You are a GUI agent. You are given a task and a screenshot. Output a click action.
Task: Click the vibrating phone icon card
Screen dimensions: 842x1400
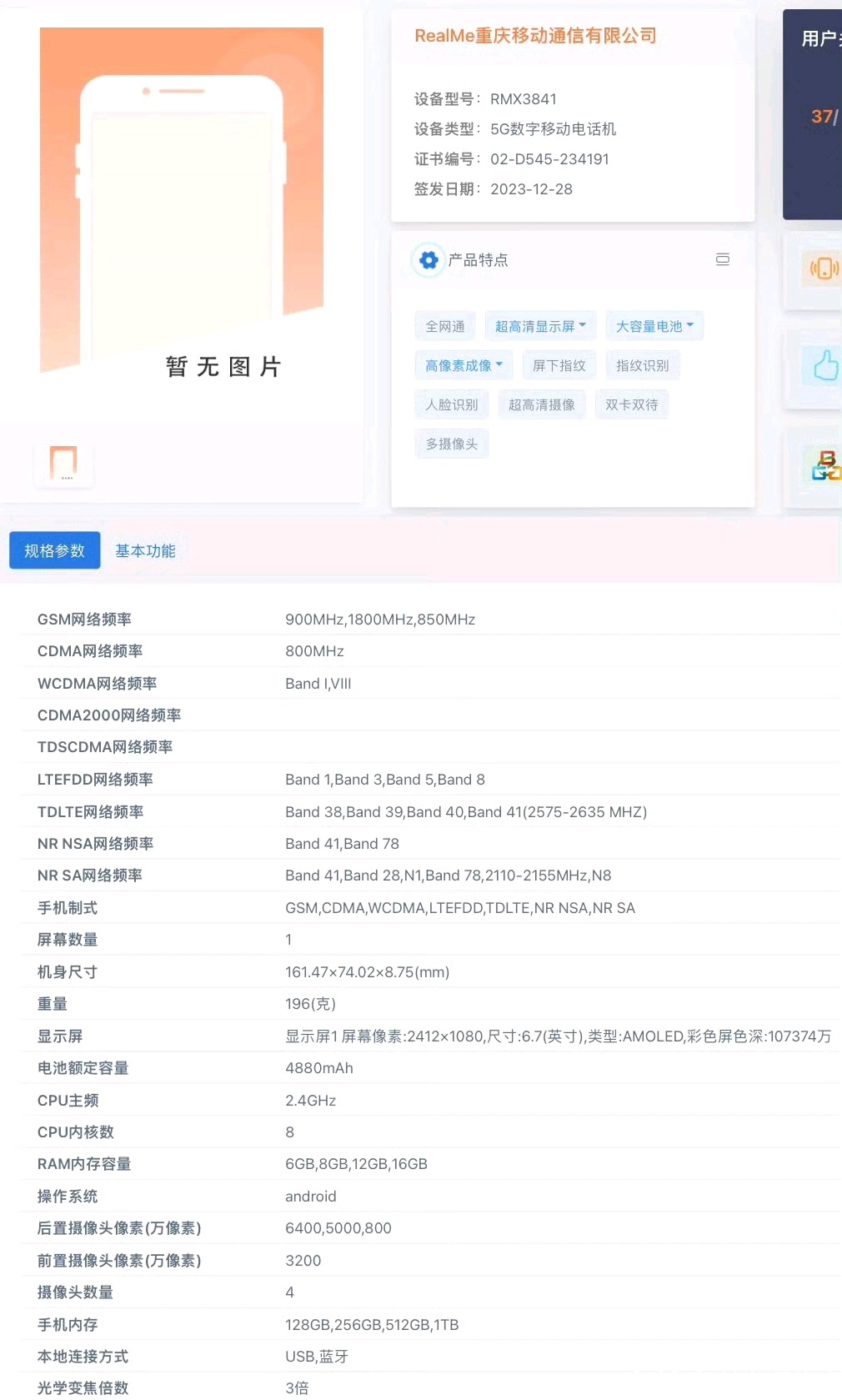(823, 268)
